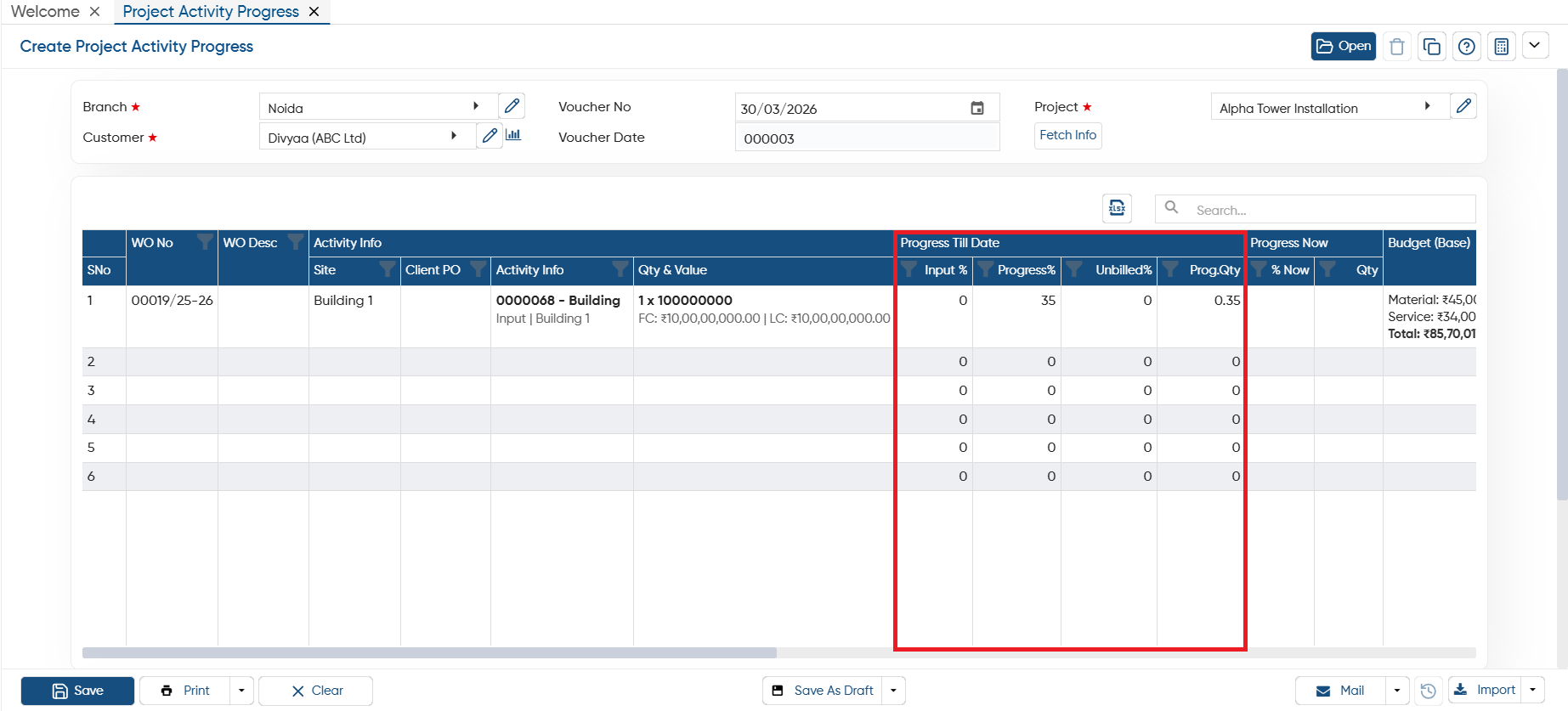Open the help question mark icon
The image size is (1568, 711).
tap(1467, 46)
